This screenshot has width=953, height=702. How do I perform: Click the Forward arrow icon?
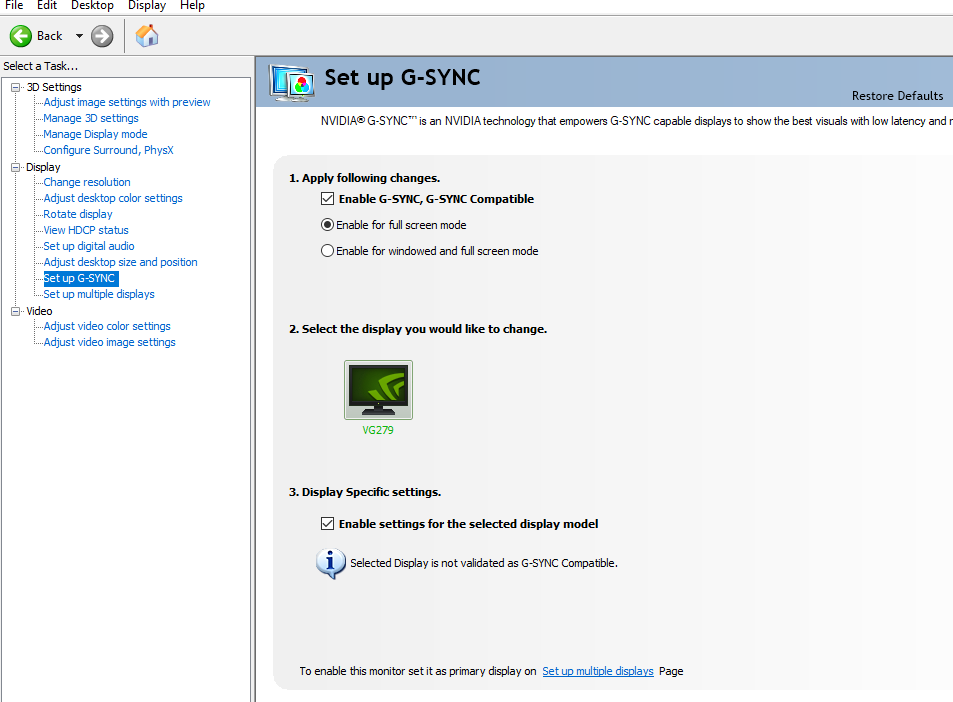[x=102, y=36]
